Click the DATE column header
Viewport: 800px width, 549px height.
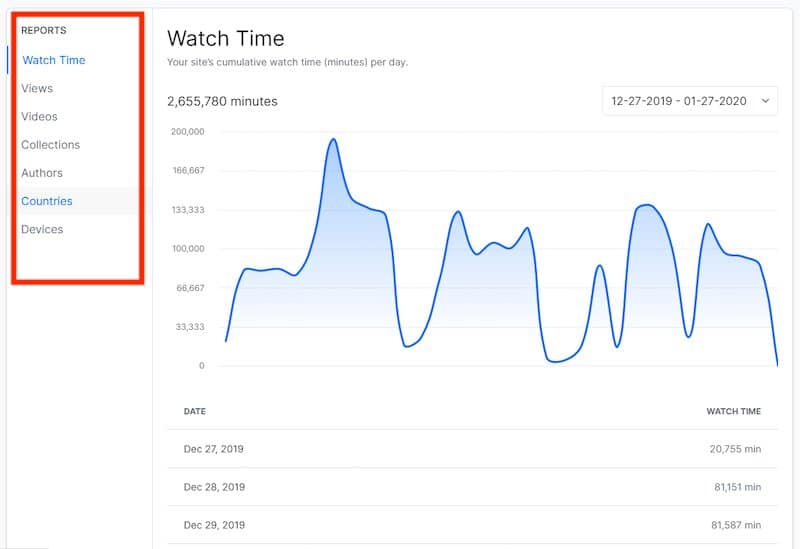coord(195,411)
